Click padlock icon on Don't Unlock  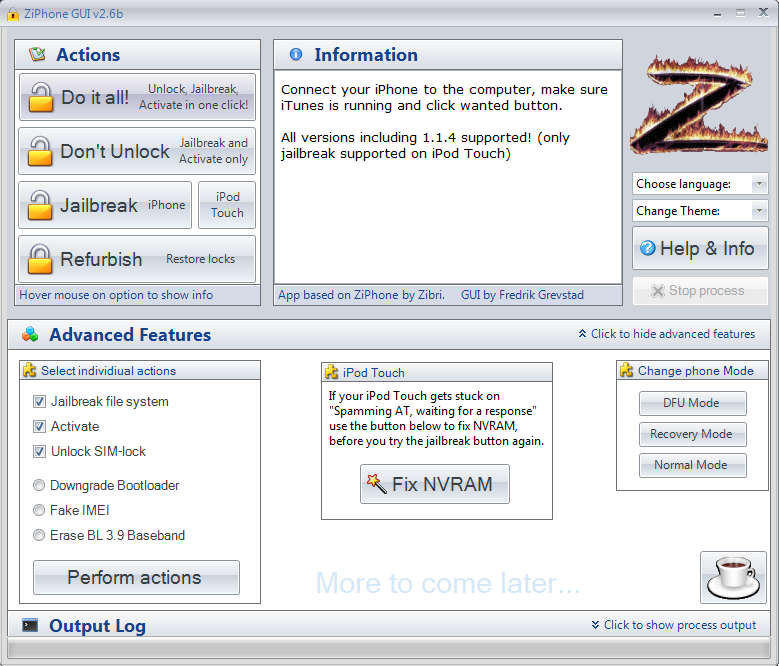(x=40, y=151)
